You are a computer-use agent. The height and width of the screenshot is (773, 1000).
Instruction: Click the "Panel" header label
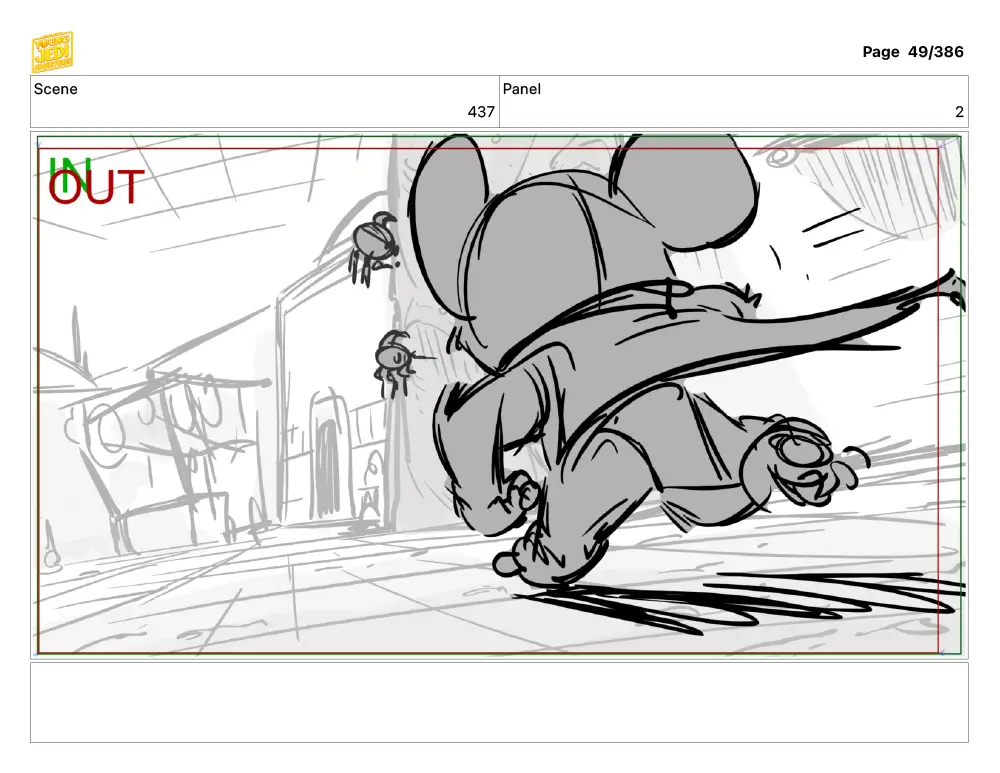[x=522, y=89]
